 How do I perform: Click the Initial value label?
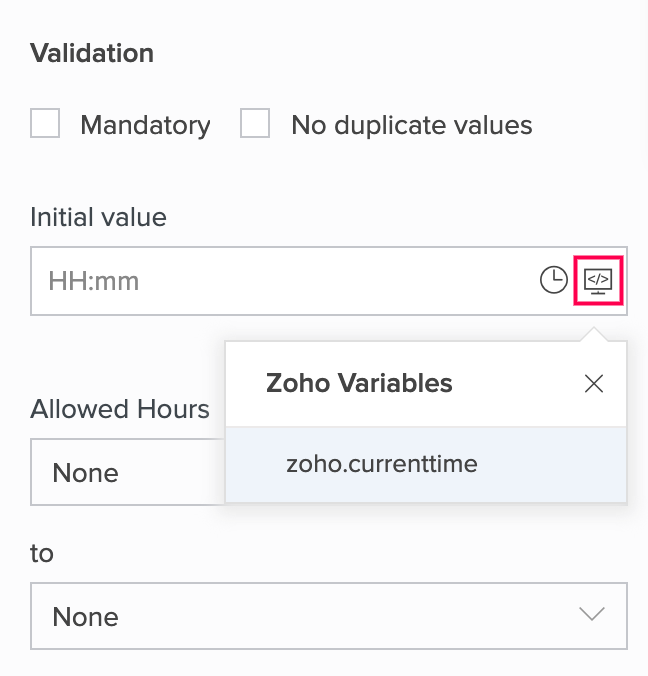[98, 217]
